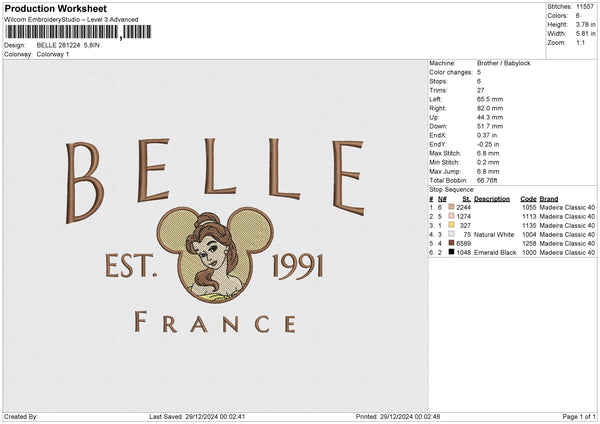Click thread code 1258 in the stop sequence
600x424 pixels.
(529, 243)
